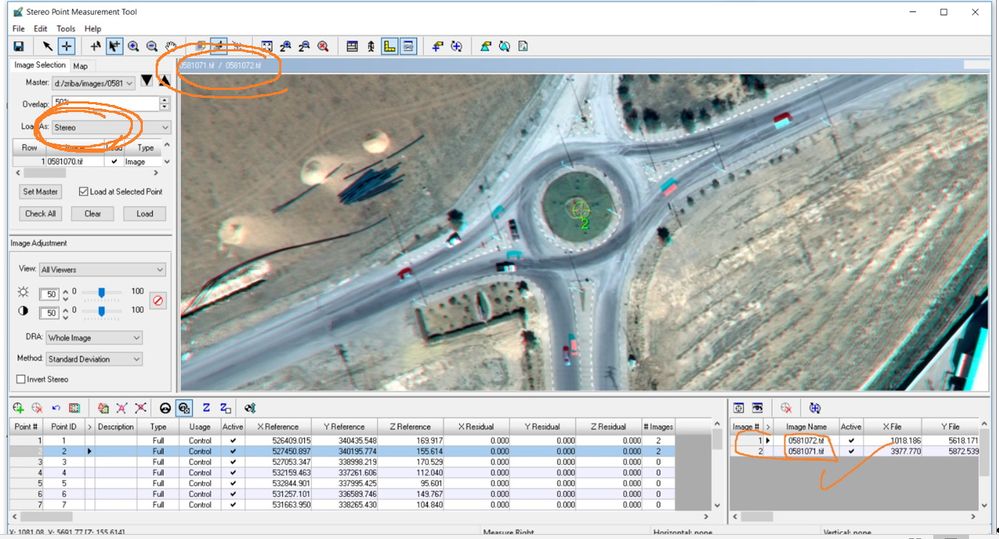Select the hand pan tool
The width and height of the screenshot is (999, 539).
tap(170, 47)
